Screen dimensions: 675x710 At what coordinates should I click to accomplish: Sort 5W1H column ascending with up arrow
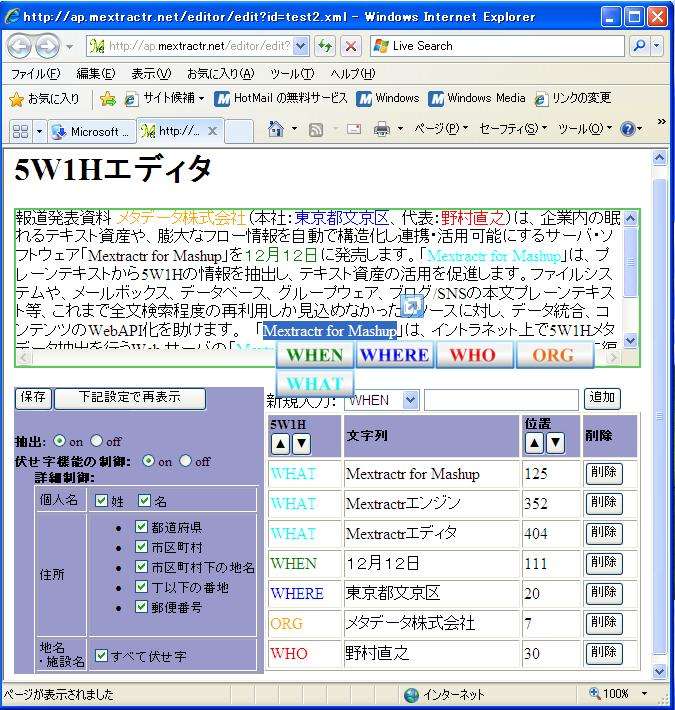(280, 443)
